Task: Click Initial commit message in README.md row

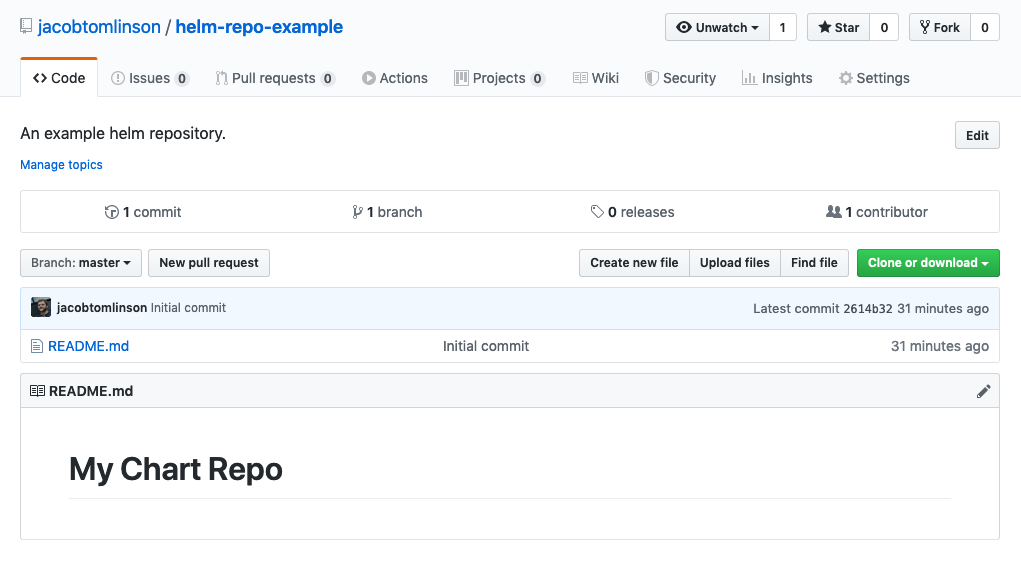Action: coord(486,346)
